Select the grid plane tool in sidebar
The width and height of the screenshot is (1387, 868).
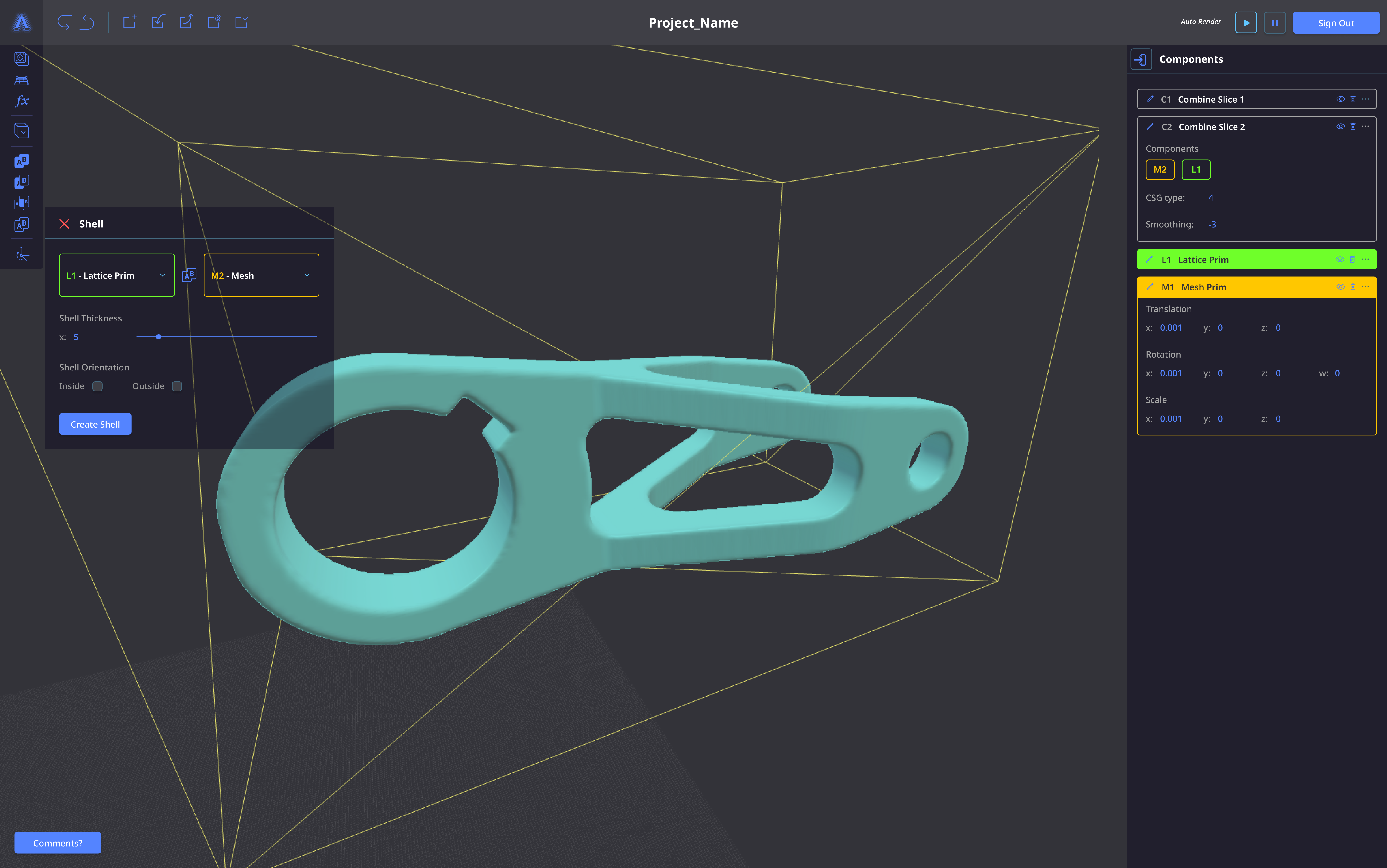pos(22,80)
